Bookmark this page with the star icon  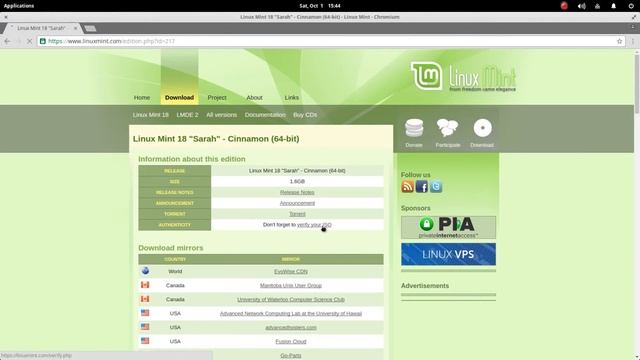point(619,41)
